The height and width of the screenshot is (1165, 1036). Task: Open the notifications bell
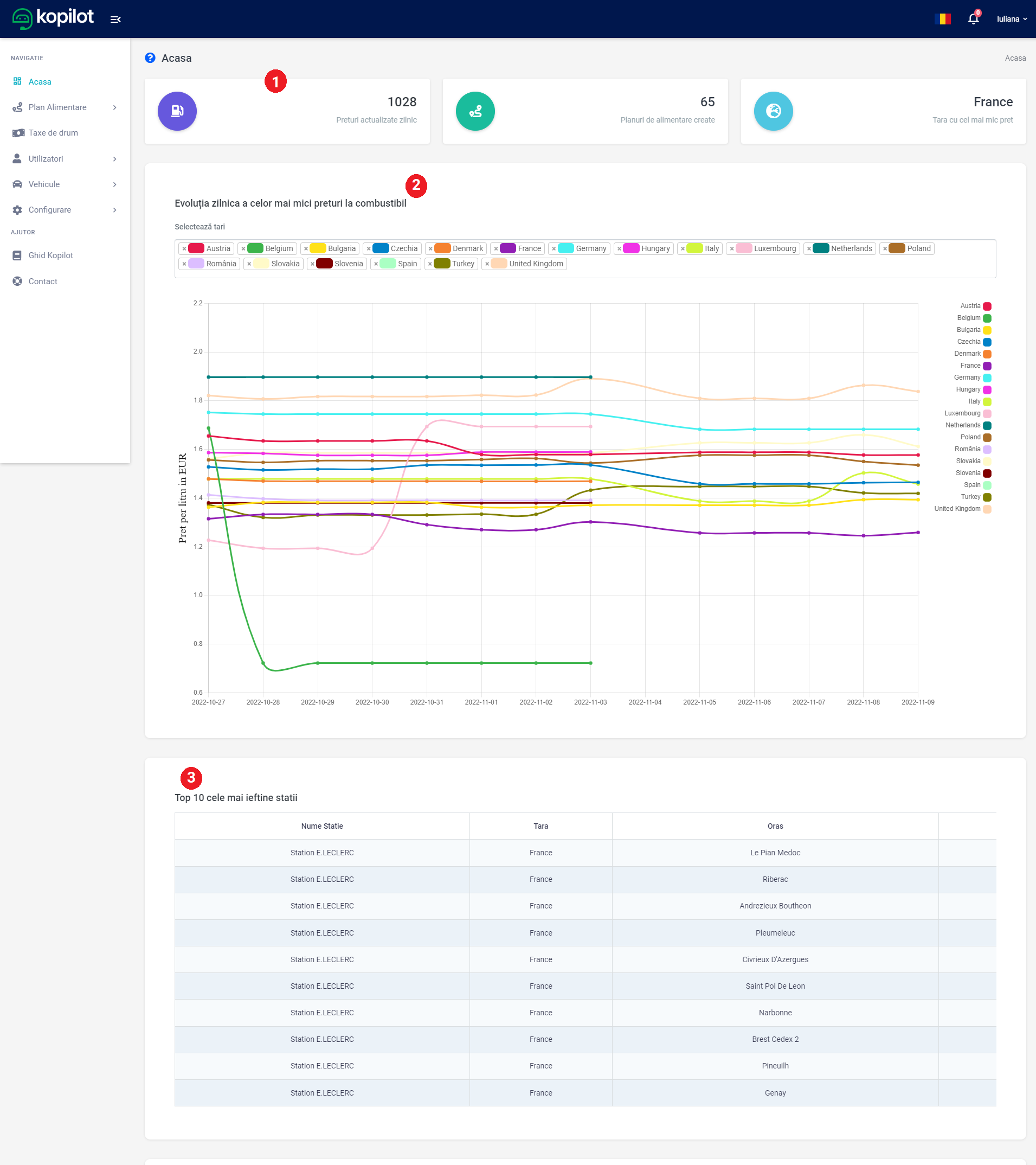point(973,19)
